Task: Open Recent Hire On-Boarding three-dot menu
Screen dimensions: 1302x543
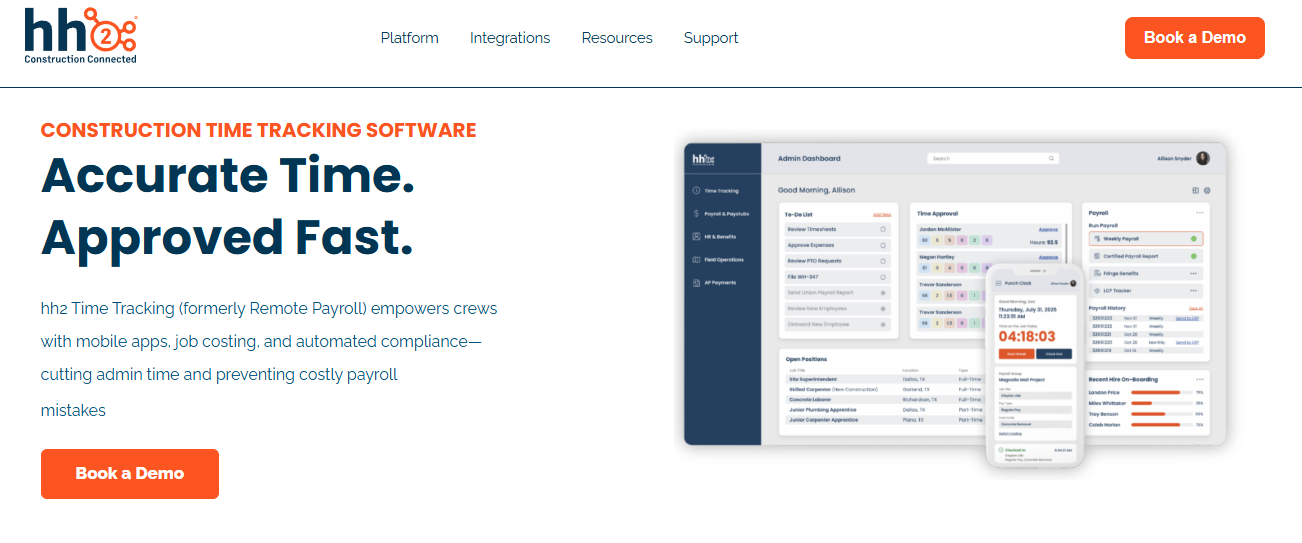Action: 1200,380
